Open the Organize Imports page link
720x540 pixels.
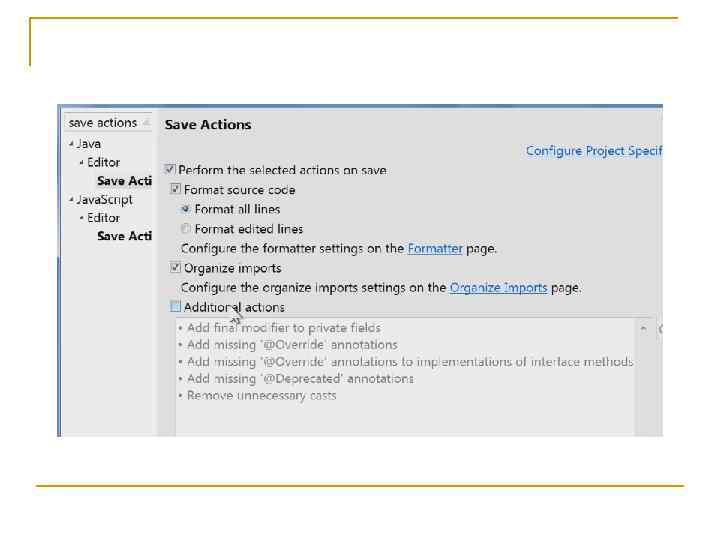498,287
